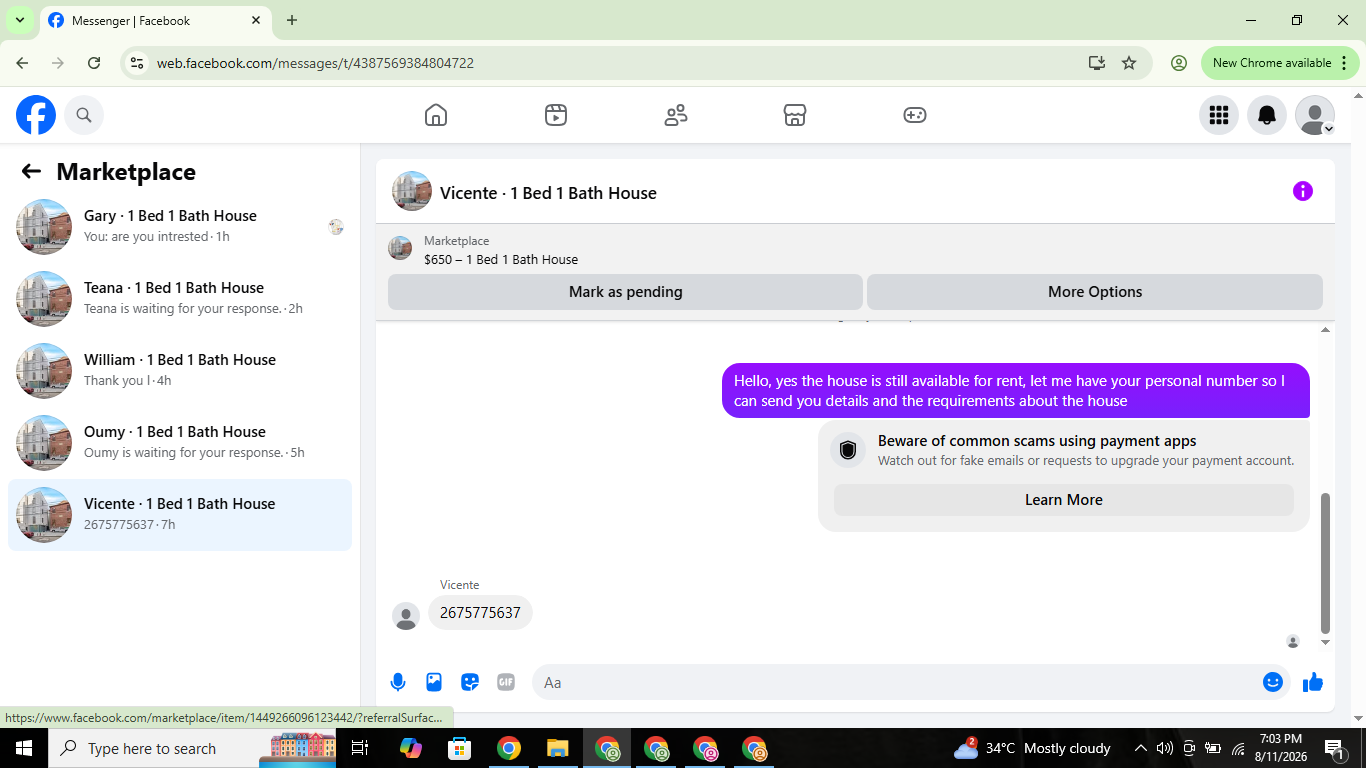Click Vicente's message 2675775637
1366x768 pixels.
pyautogui.click(x=480, y=613)
